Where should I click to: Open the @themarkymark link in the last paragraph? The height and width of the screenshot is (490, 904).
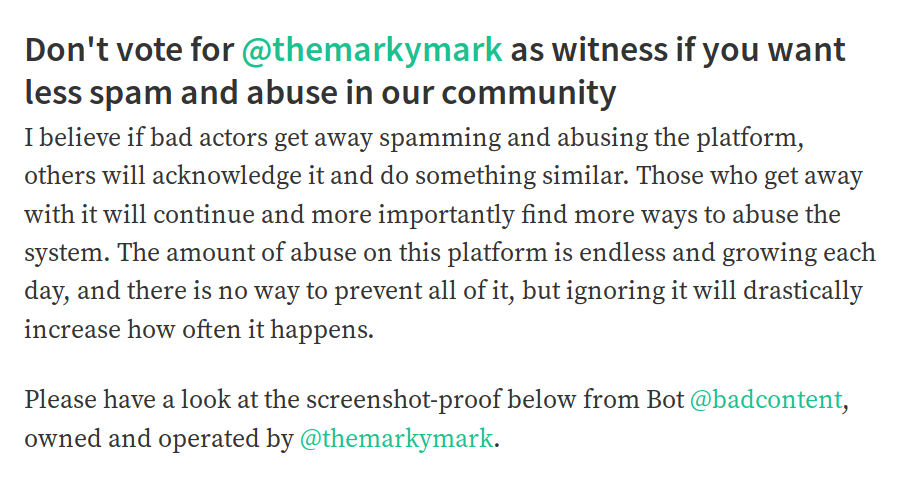(396, 439)
